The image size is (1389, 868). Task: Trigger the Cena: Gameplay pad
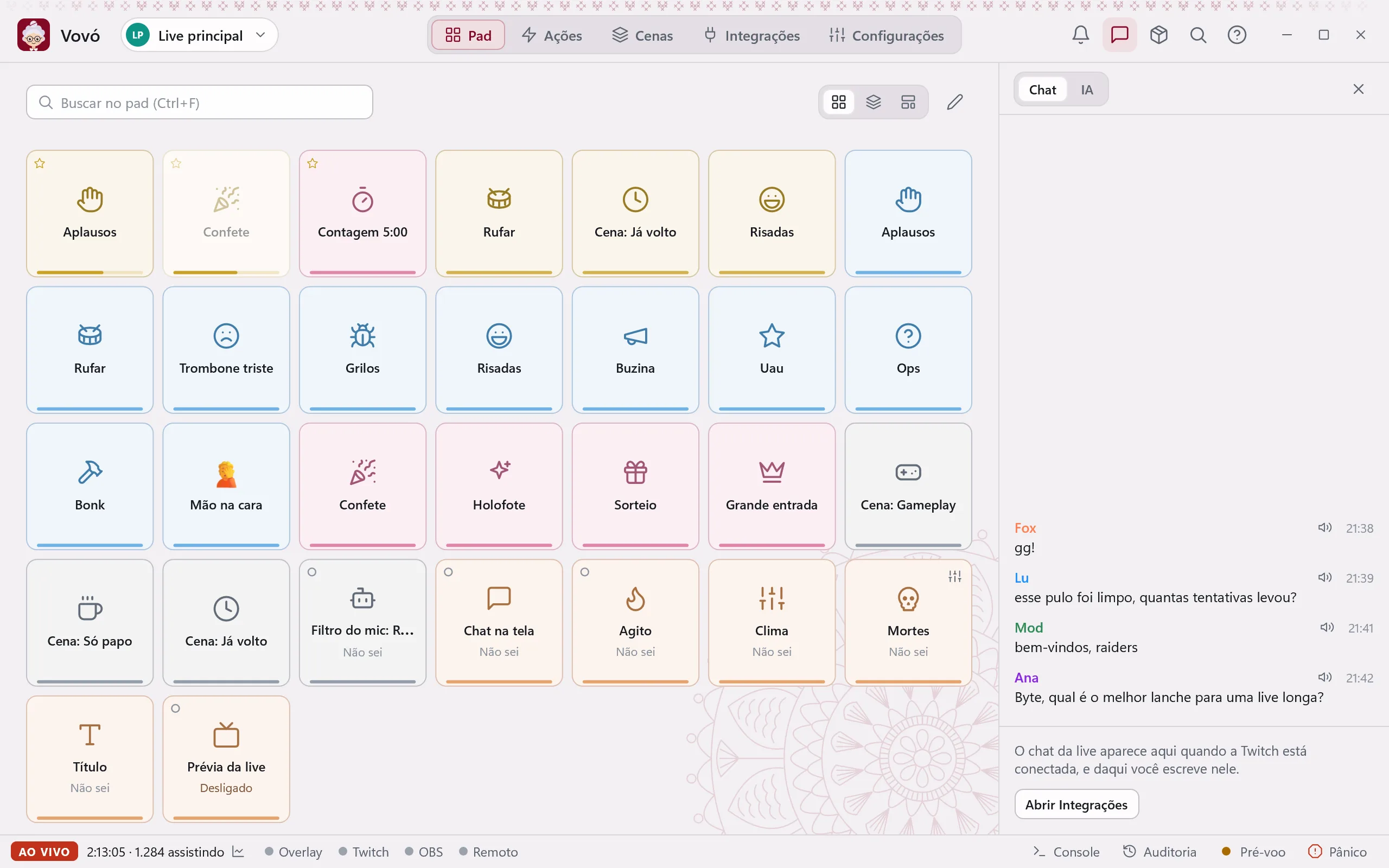[908, 486]
